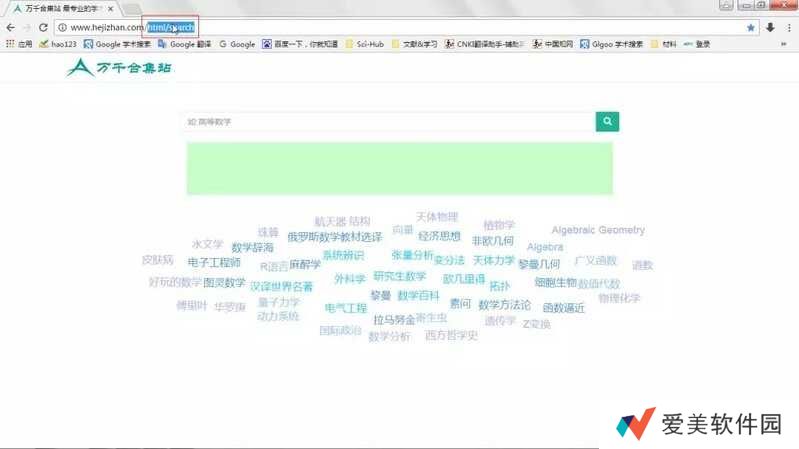
Task: Open the Glgoo 学术搜索 bookmark
Action: [611, 44]
